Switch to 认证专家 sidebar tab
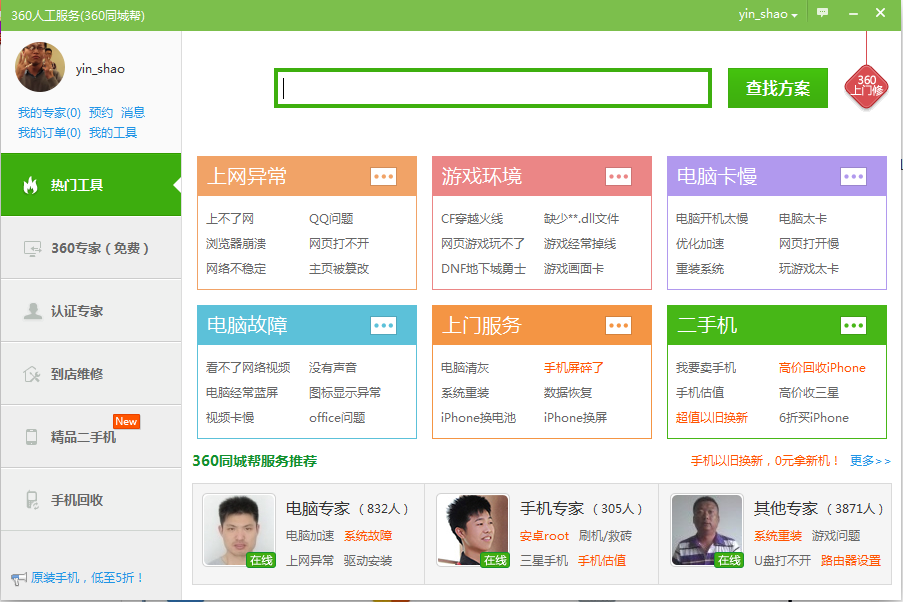Screen dimensions: 903x602 tap(91, 311)
